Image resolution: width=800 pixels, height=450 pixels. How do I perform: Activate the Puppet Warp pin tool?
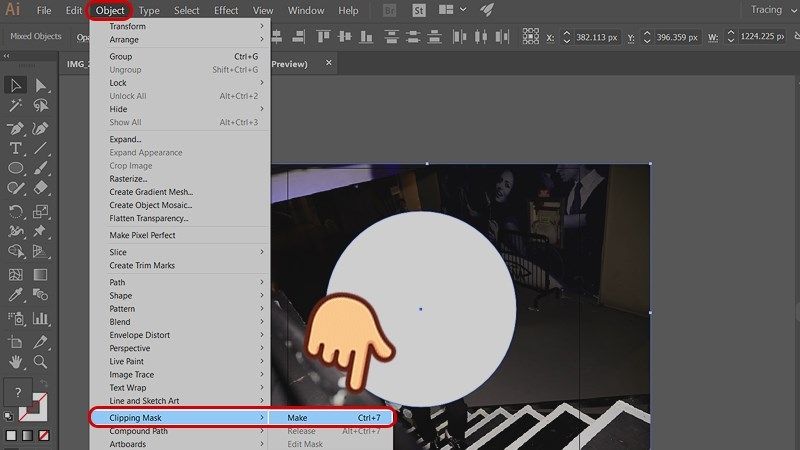tap(40, 231)
